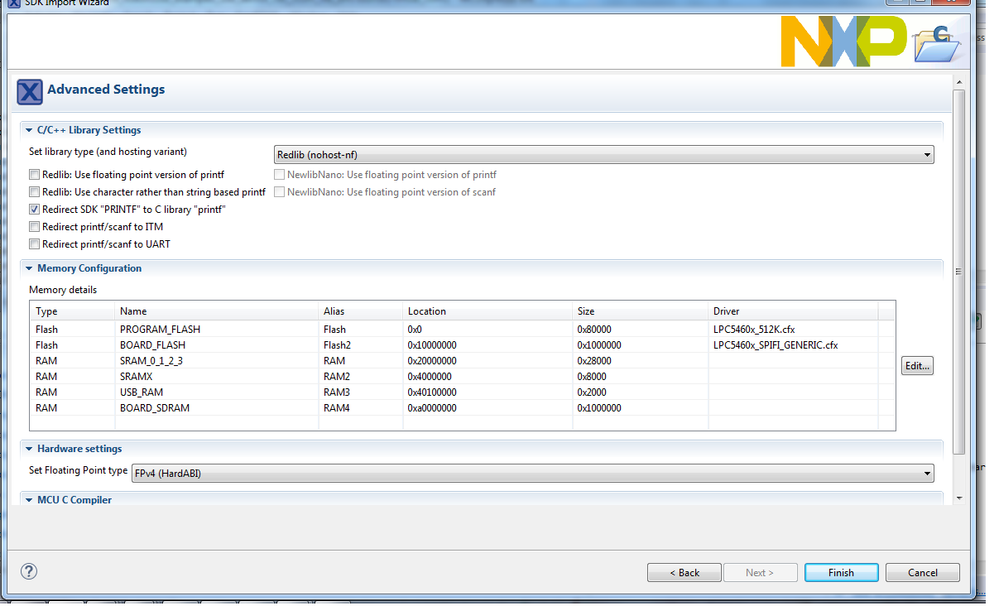Collapse the C/C++ Library Settings section
Screen dimensions: 999x607
click(x=29, y=130)
